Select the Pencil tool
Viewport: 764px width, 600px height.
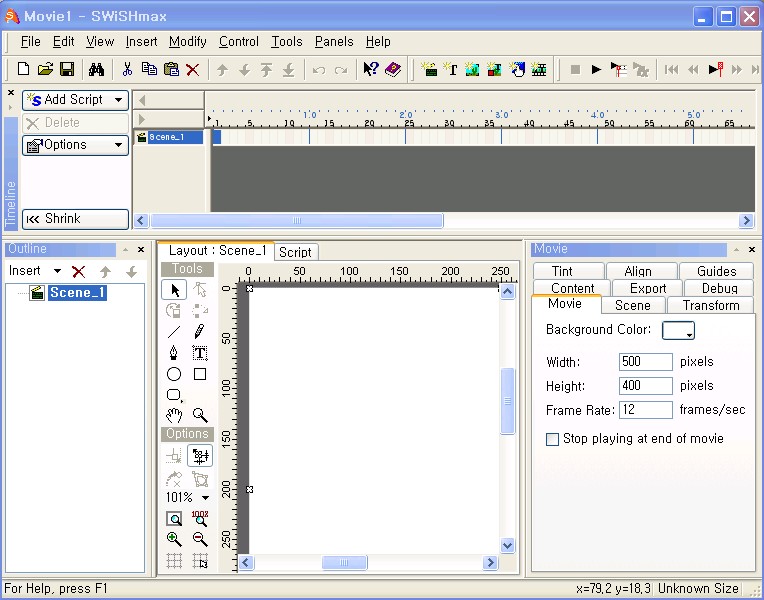tap(200, 331)
